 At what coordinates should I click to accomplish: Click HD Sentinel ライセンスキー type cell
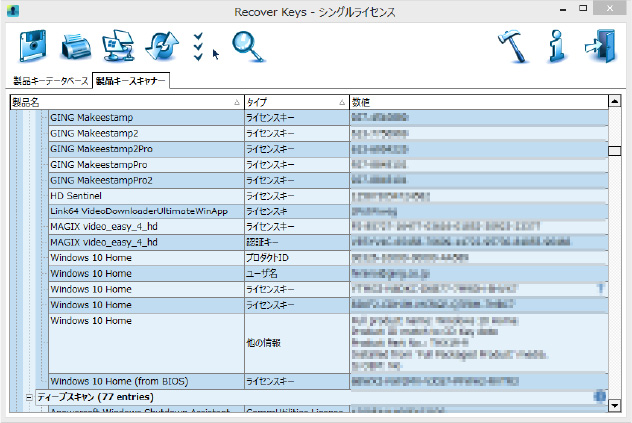297,196
